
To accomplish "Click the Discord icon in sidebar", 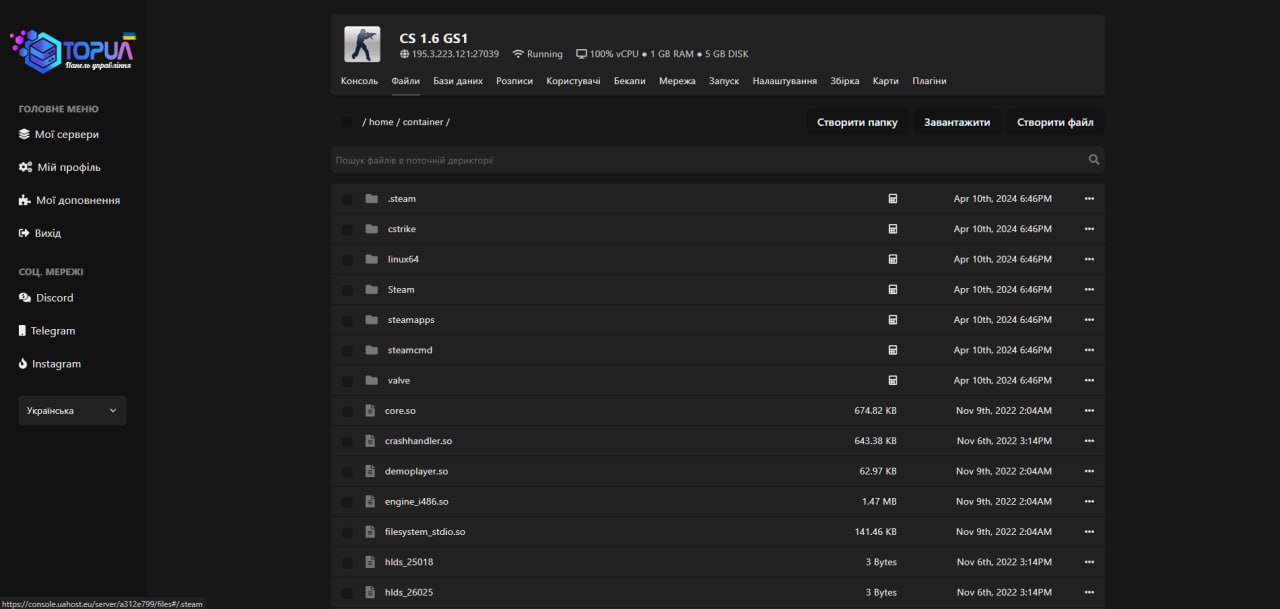I will point(25,298).
